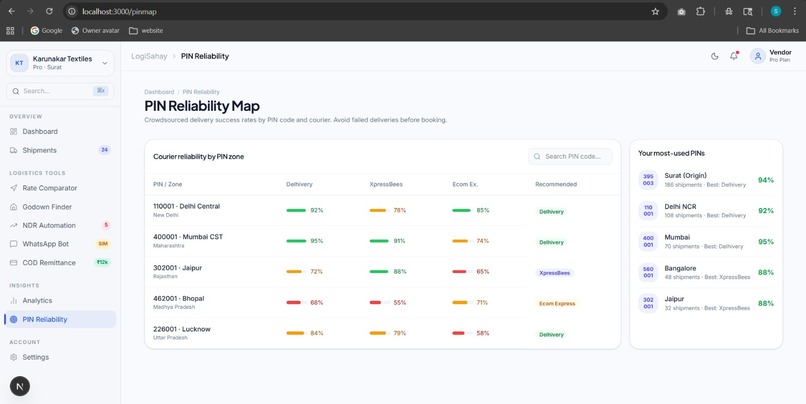Click the WhatsApp Bot SIM badge
The width and height of the screenshot is (806, 404).
[103, 244]
